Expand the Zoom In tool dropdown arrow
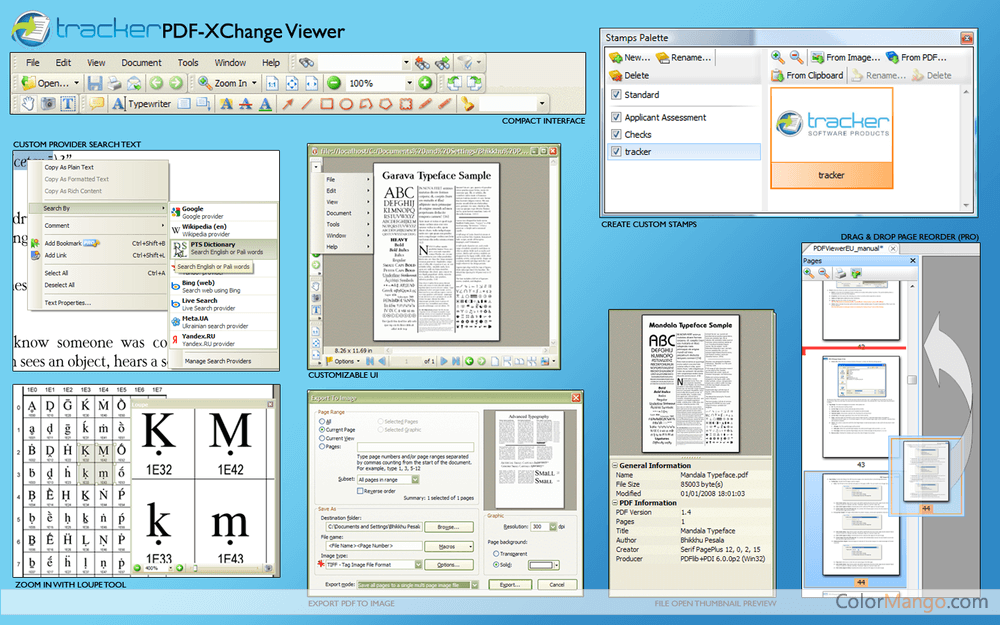 click(254, 83)
